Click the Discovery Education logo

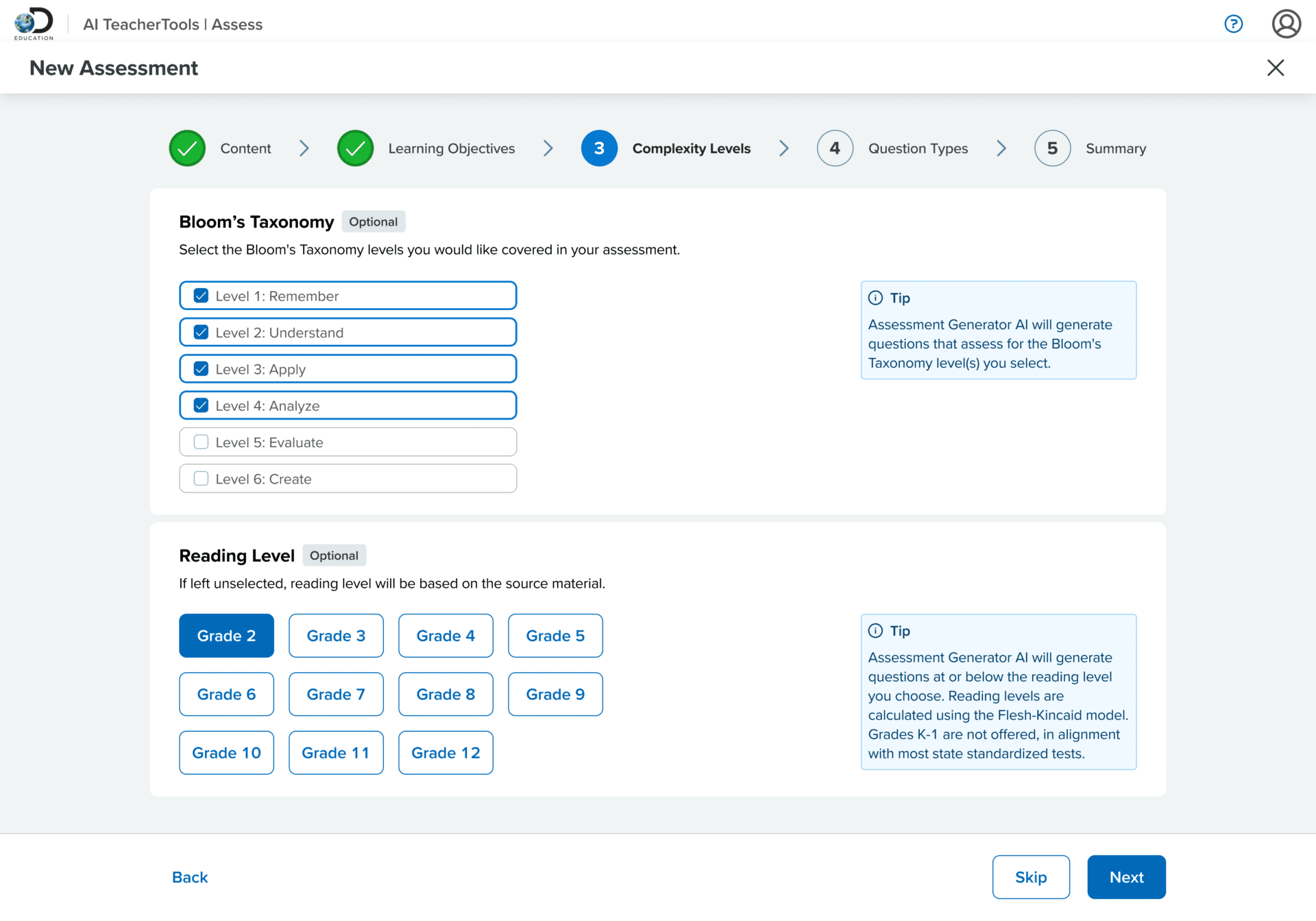click(x=34, y=23)
